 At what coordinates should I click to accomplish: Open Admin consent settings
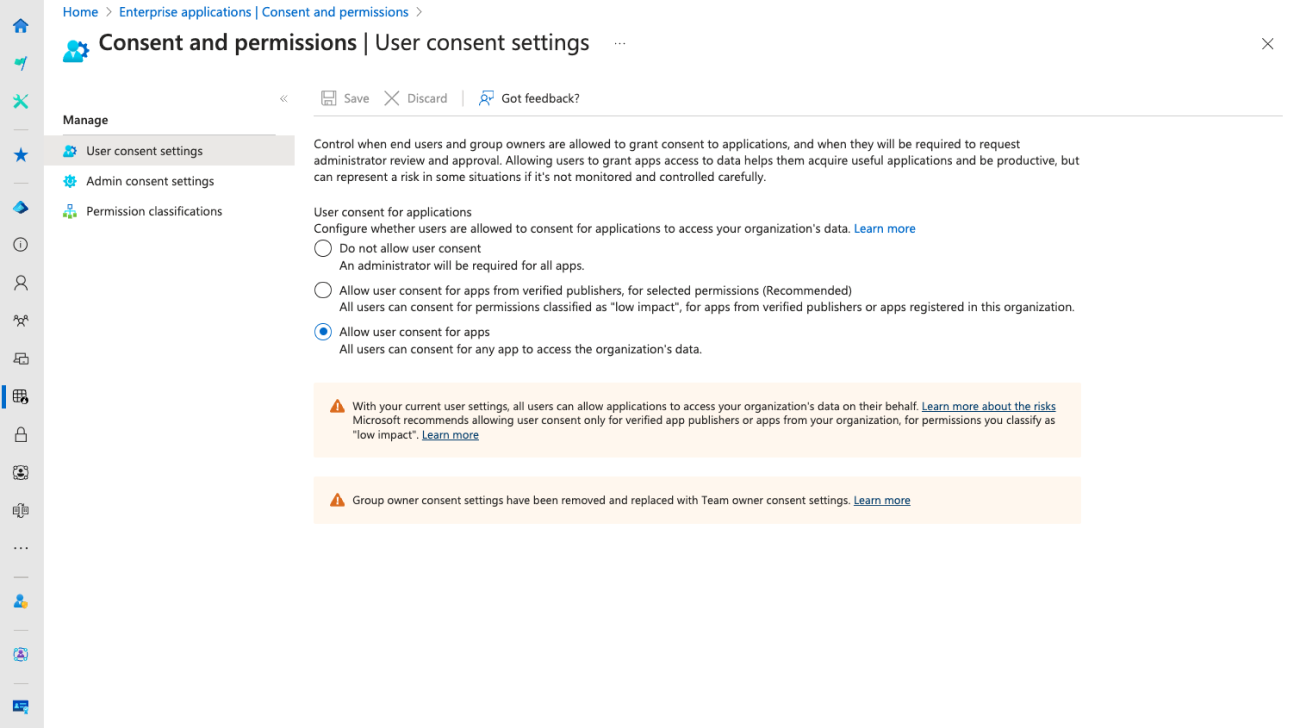[150, 181]
